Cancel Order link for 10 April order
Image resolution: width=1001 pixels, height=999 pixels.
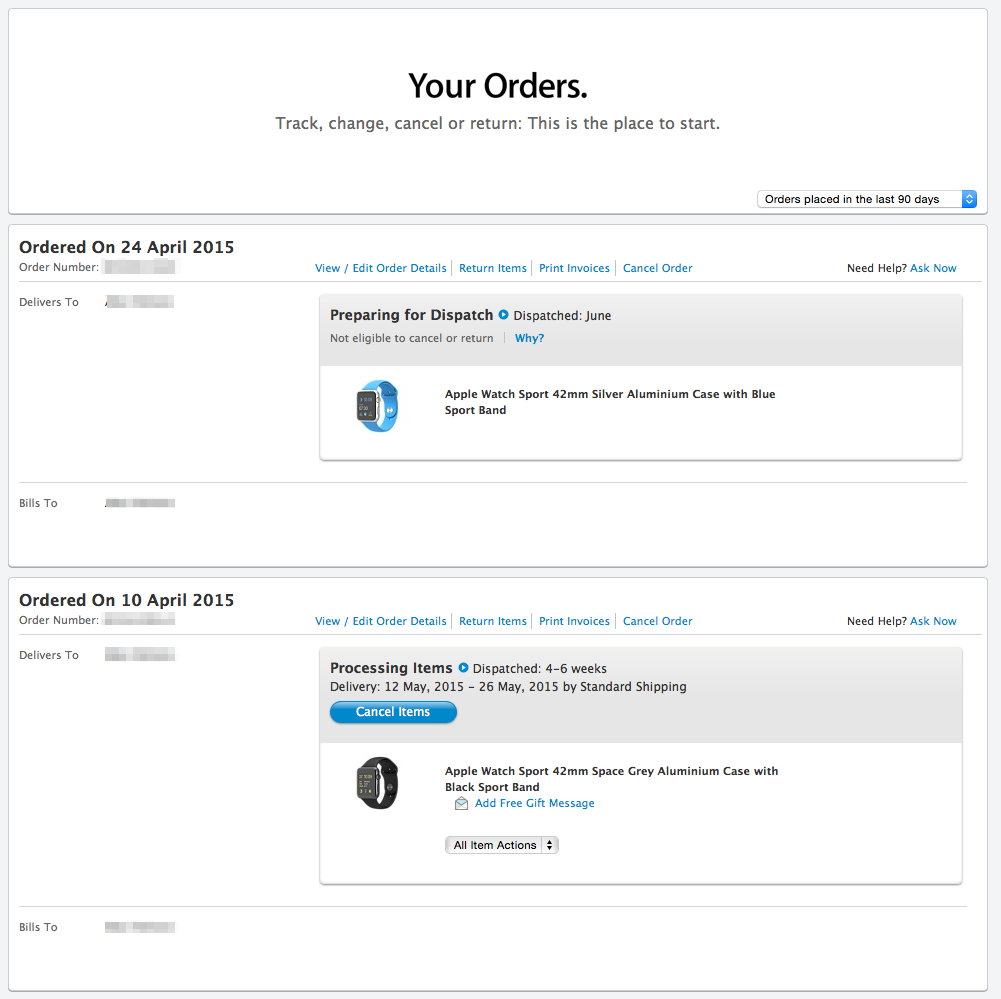click(x=658, y=621)
